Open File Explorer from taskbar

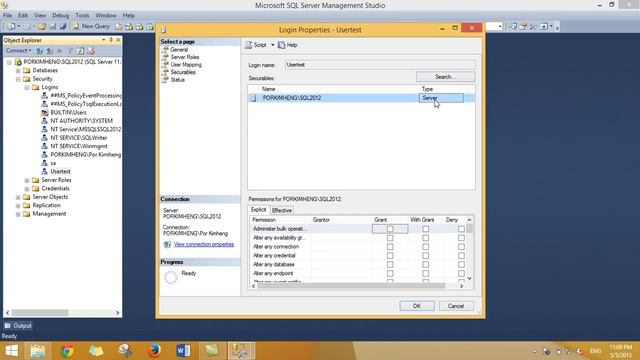pos(38,351)
